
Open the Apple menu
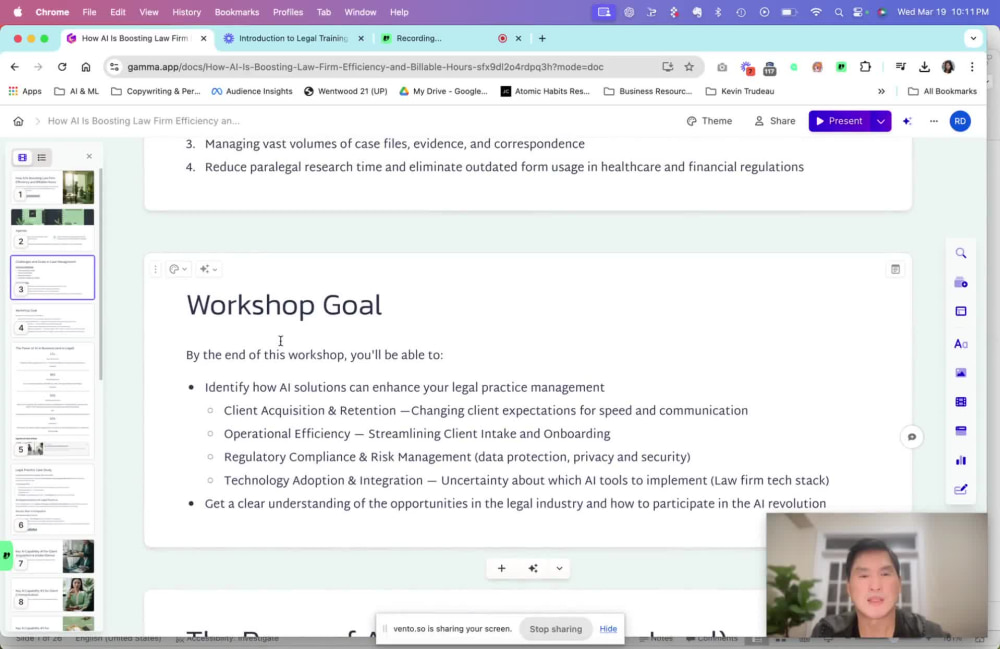pos(18,12)
